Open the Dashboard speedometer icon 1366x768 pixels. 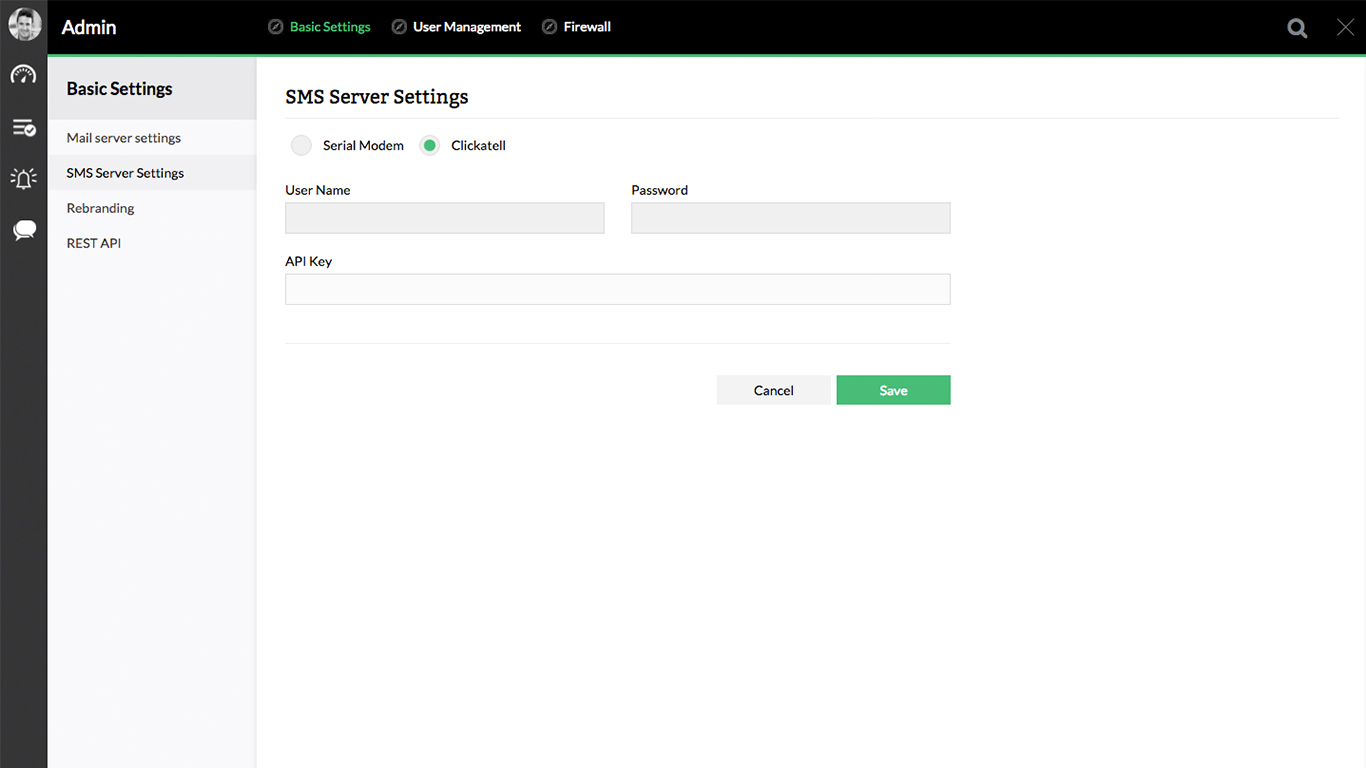pos(23,74)
